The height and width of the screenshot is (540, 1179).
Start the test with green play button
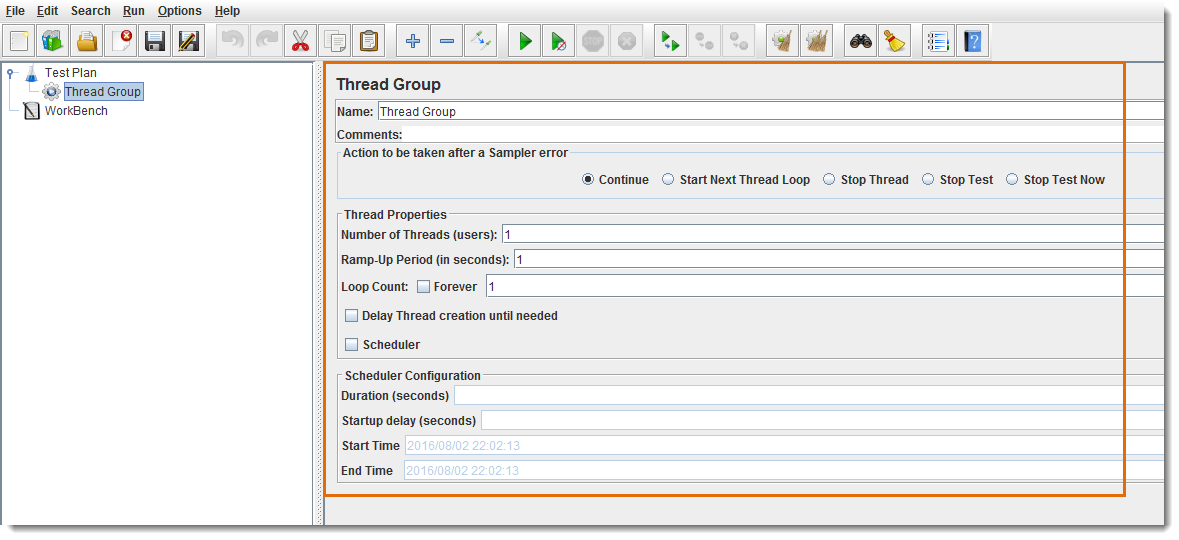point(524,42)
